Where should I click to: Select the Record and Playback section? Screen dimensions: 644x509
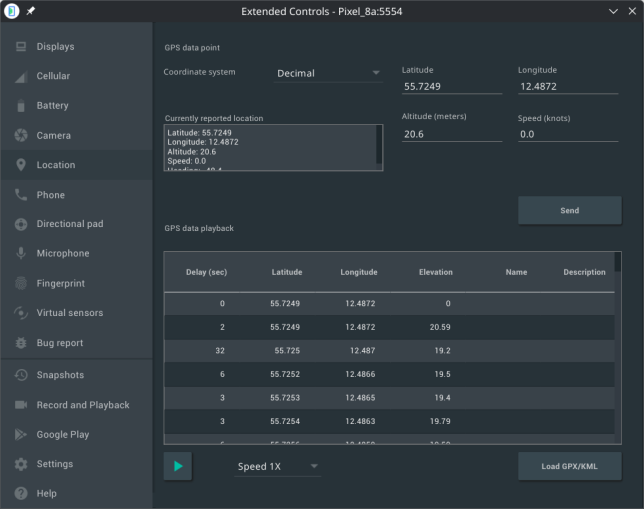pyautogui.click(x=77, y=405)
